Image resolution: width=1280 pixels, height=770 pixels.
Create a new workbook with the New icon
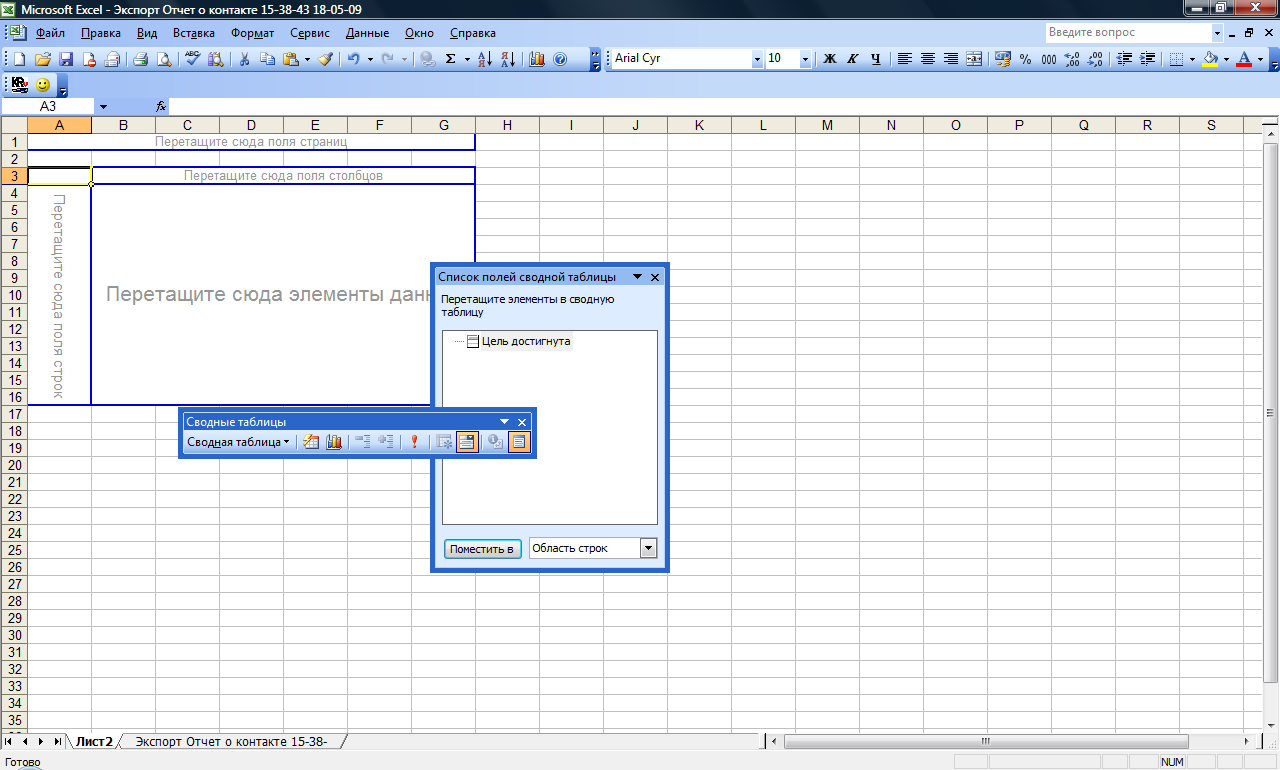[x=19, y=59]
